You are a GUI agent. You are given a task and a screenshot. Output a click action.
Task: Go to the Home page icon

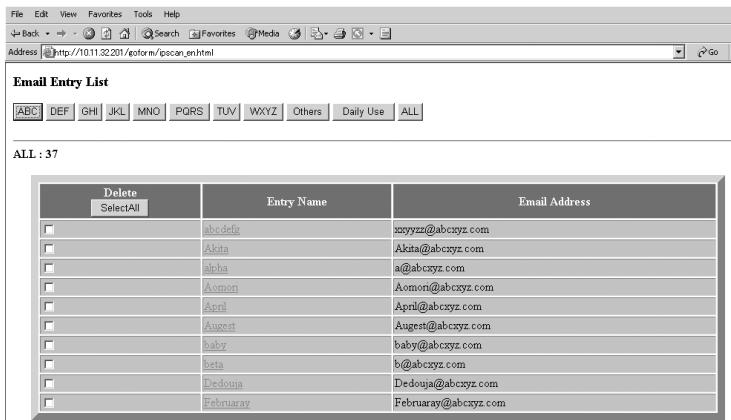point(124,34)
